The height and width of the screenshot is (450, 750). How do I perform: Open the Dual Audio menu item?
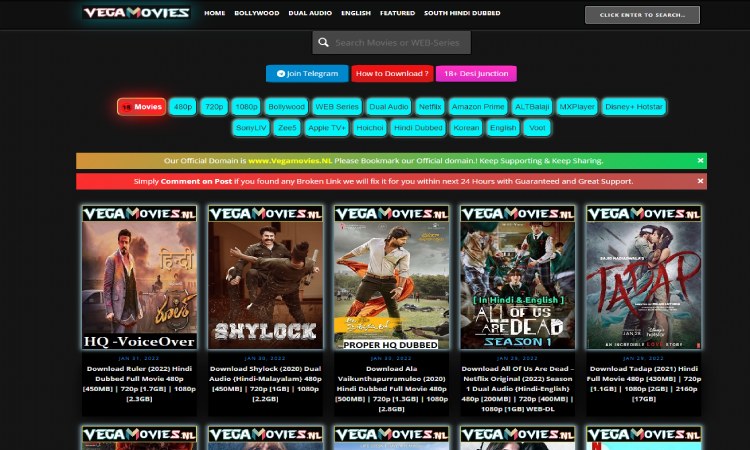(310, 13)
